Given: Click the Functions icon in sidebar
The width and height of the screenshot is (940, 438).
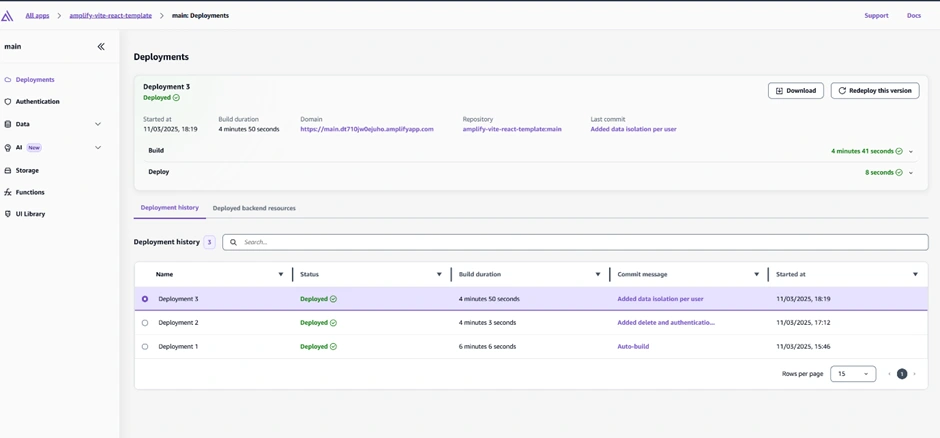Looking at the screenshot, I should coord(8,192).
